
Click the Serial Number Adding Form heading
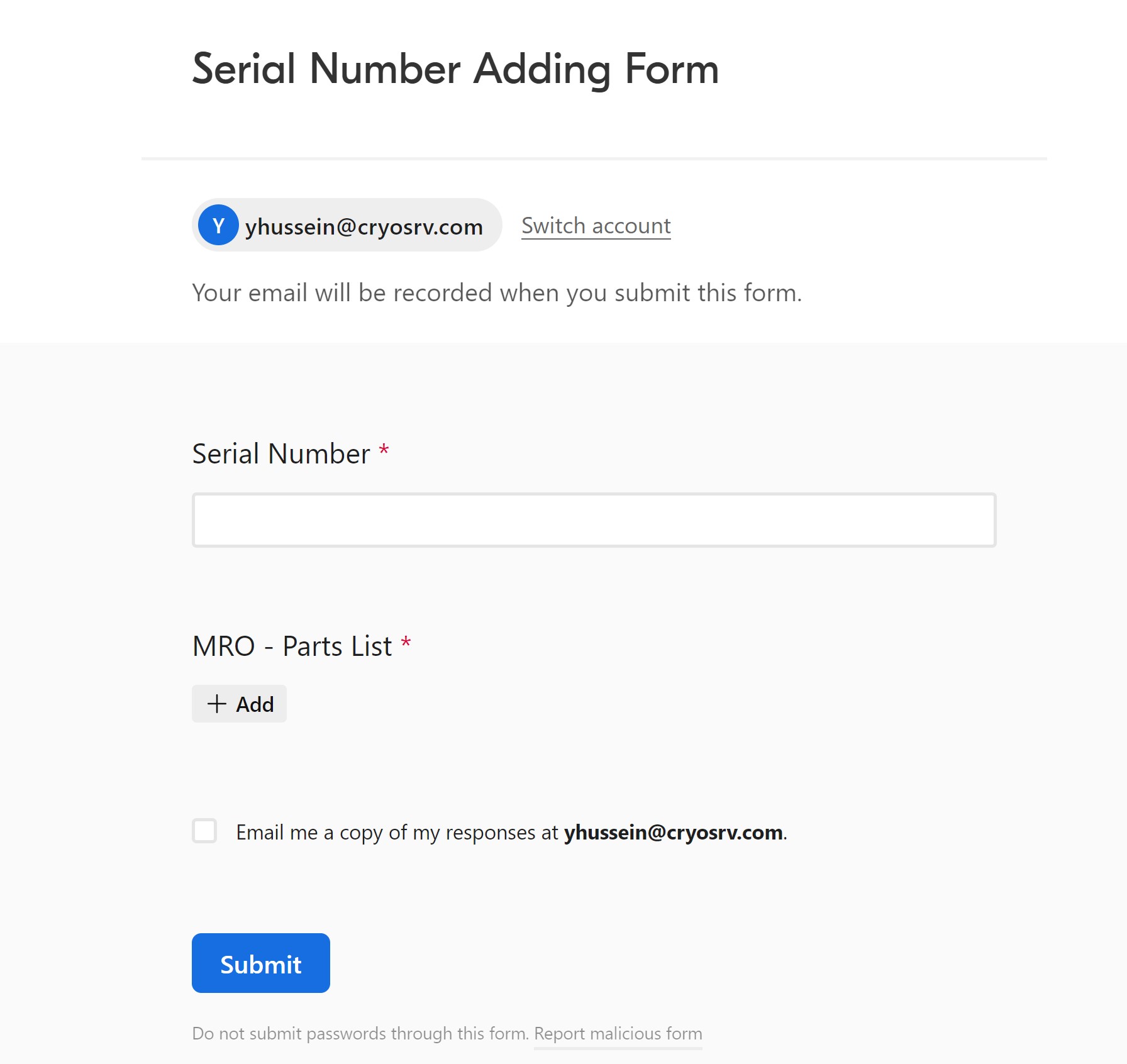point(455,69)
